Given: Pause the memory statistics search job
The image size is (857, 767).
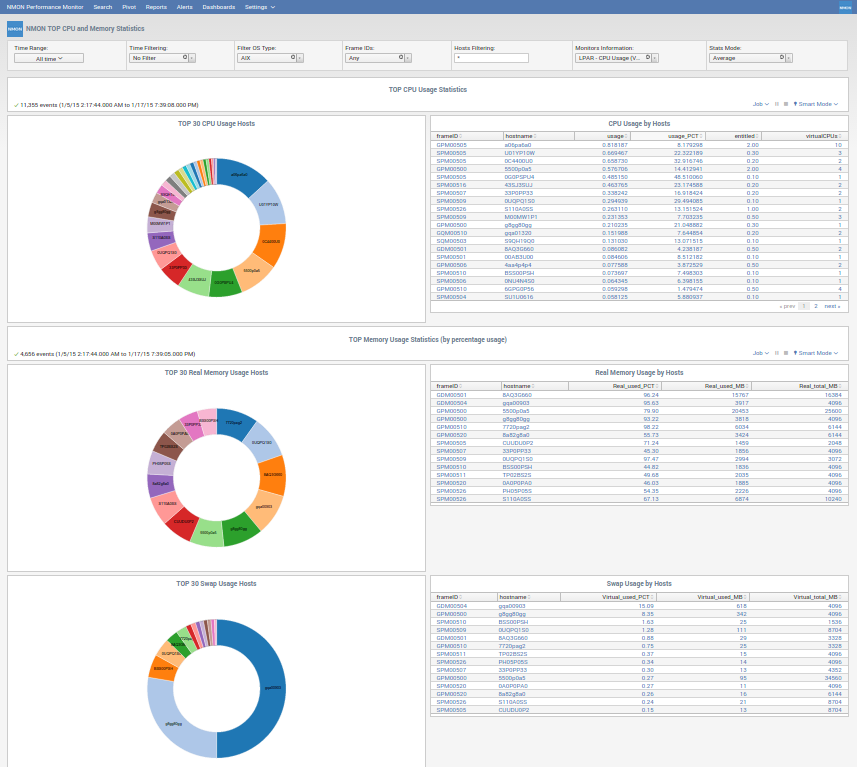Looking at the screenshot, I should click(776, 353).
